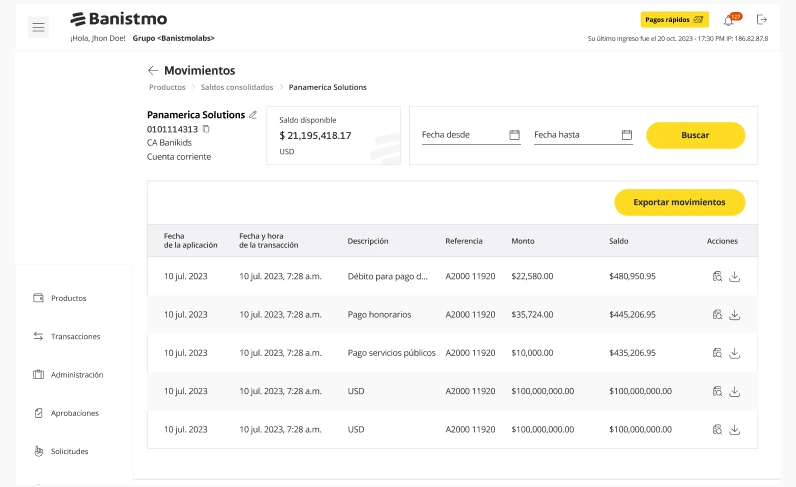Click Solicitudes sidebar icon
Image resolution: width=796 pixels, height=487 pixels.
tap(39, 451)
